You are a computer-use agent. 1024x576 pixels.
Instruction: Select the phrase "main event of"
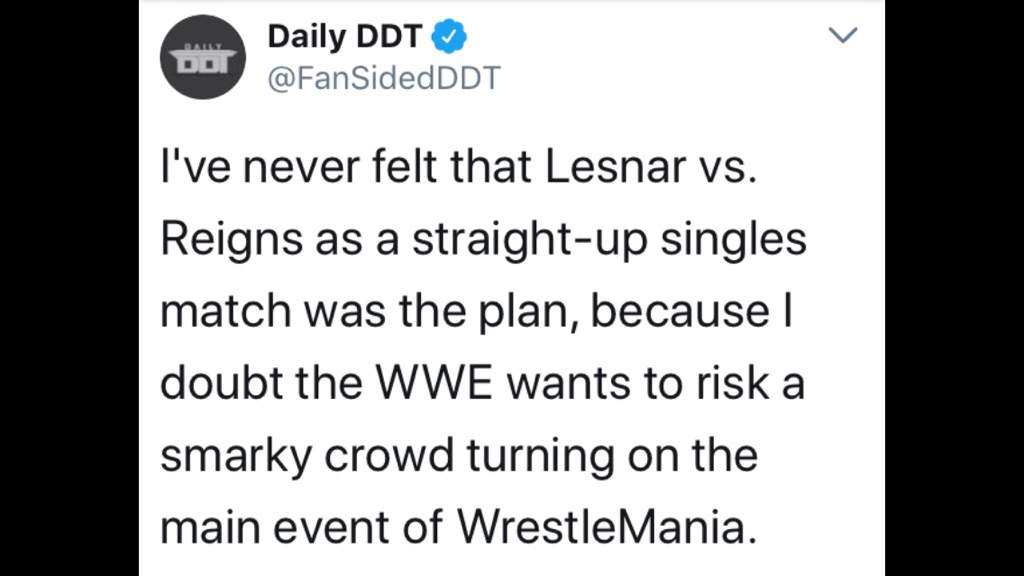(302, 526)
